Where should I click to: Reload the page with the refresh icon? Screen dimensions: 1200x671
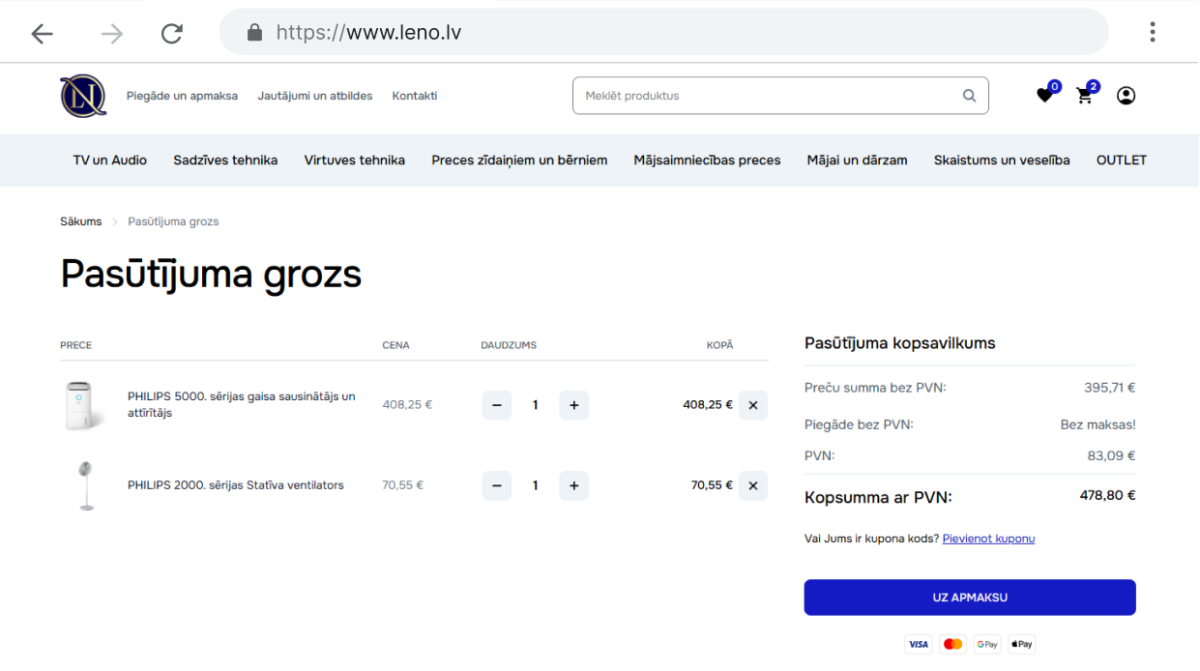point(172,33)
